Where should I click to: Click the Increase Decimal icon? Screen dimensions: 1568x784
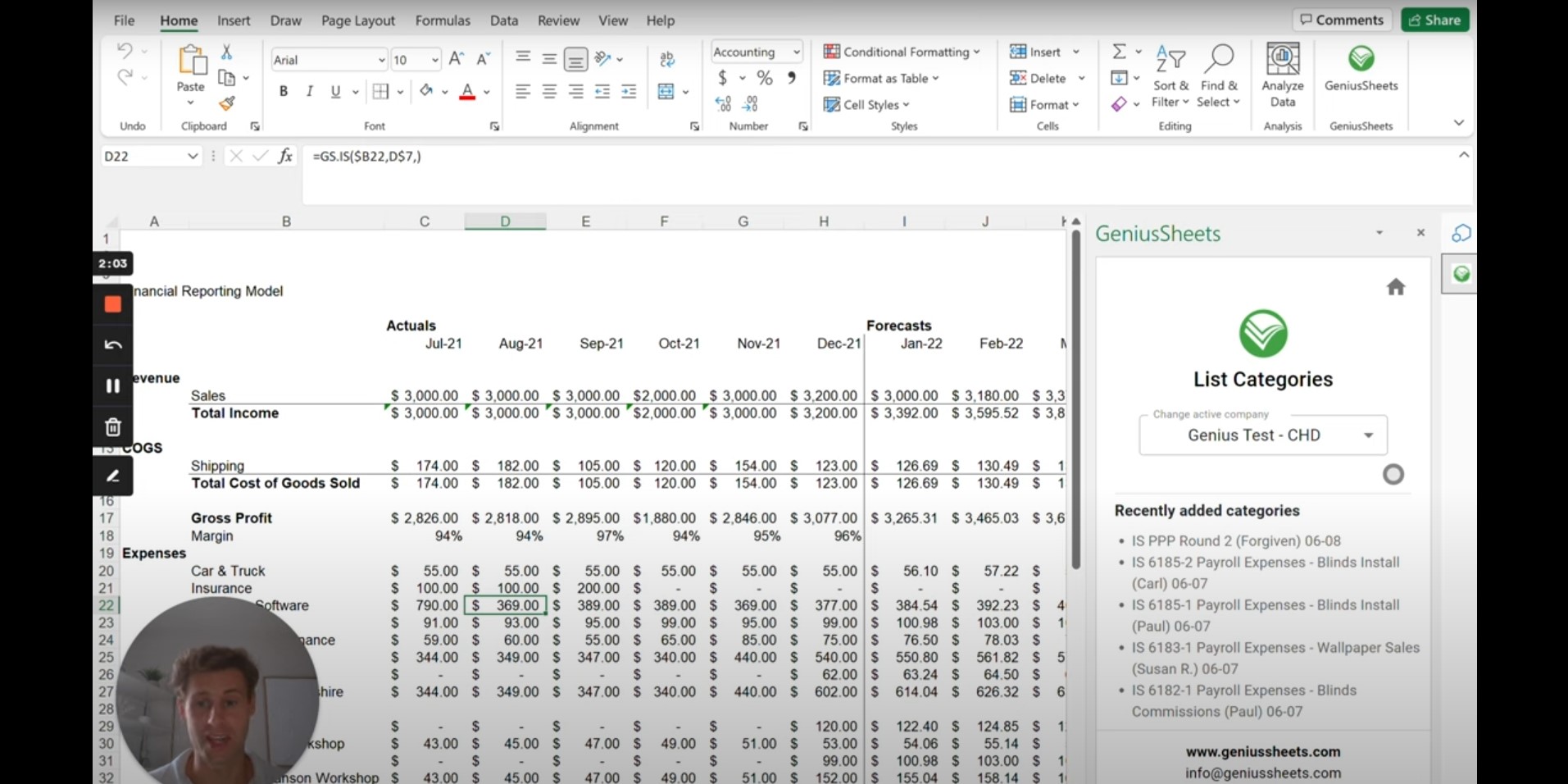(x=723, y=104)
